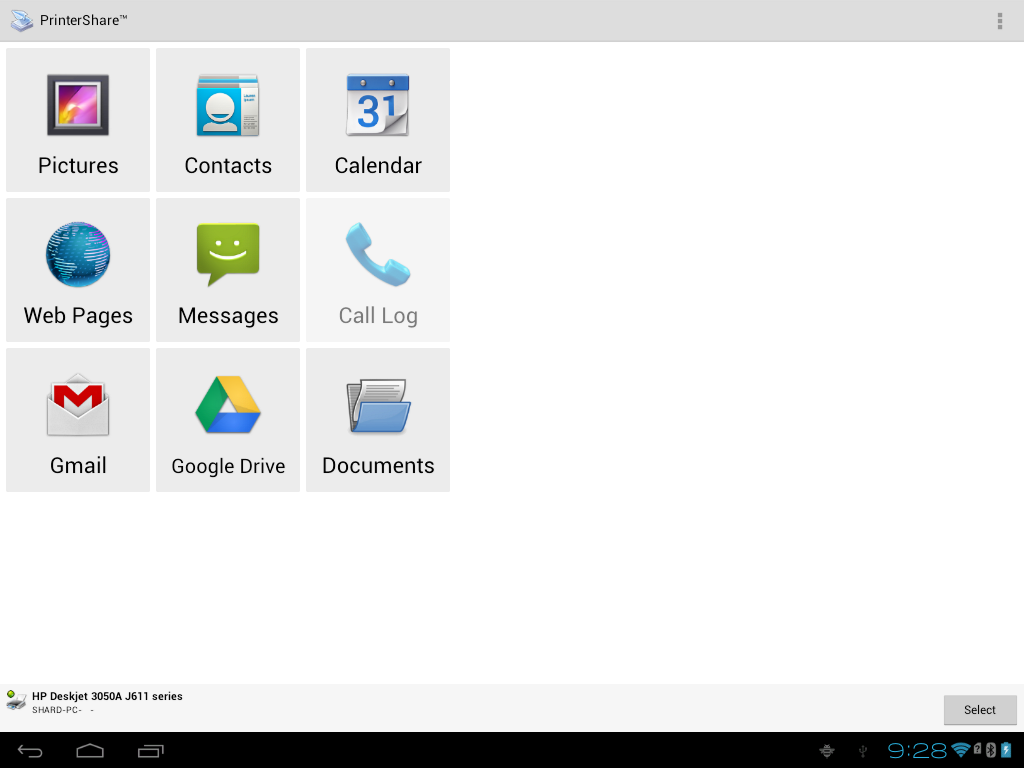Image resolution: width=1024 pixels, height=768 pixels.
Task: Click the Android debugging bug icon
Action: 827,751
